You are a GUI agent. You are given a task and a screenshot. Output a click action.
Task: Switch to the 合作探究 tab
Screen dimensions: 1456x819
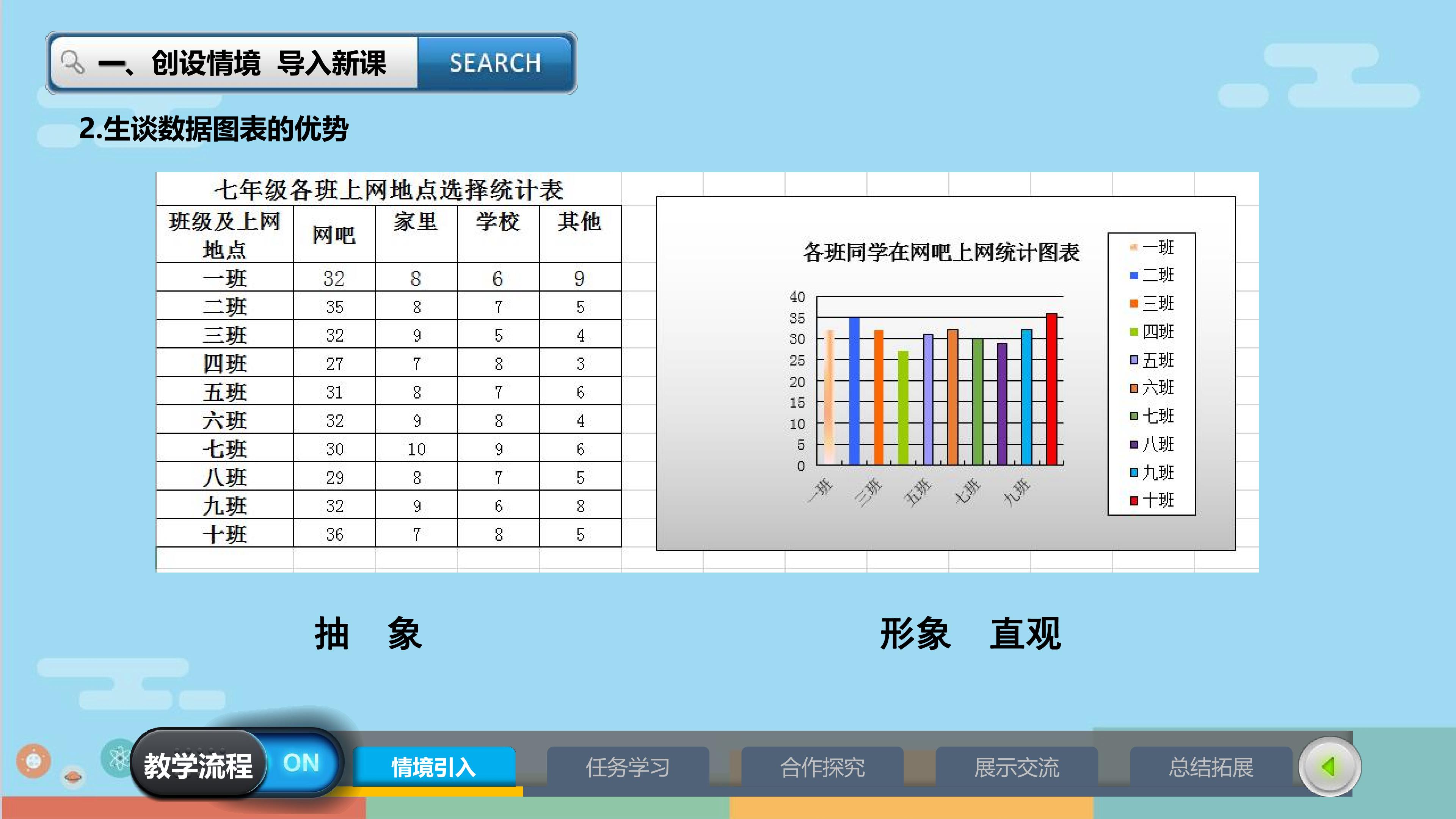[822, 767]
